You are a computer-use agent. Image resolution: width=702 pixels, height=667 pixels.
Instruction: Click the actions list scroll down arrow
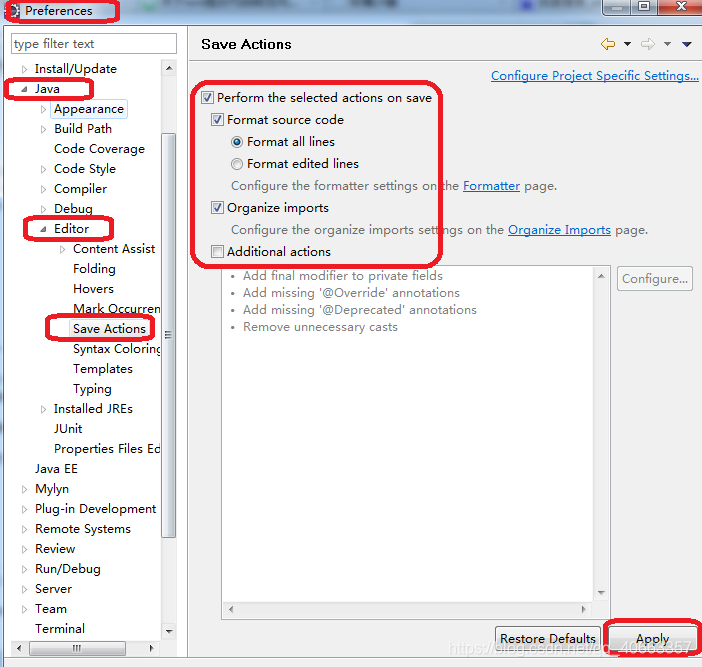[601, 593]
